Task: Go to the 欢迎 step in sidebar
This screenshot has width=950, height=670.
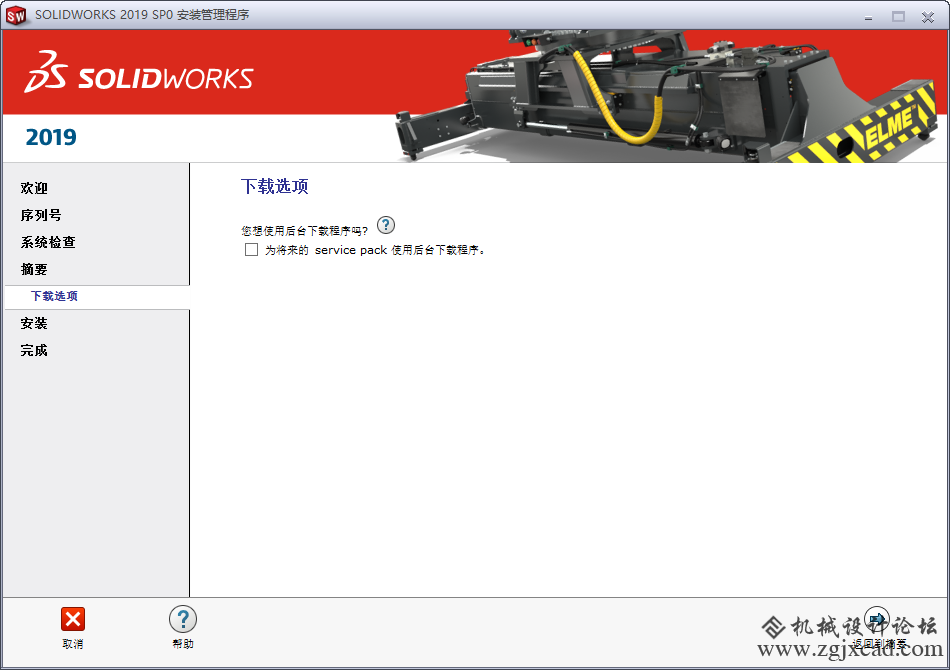Action: coord(34,188)
